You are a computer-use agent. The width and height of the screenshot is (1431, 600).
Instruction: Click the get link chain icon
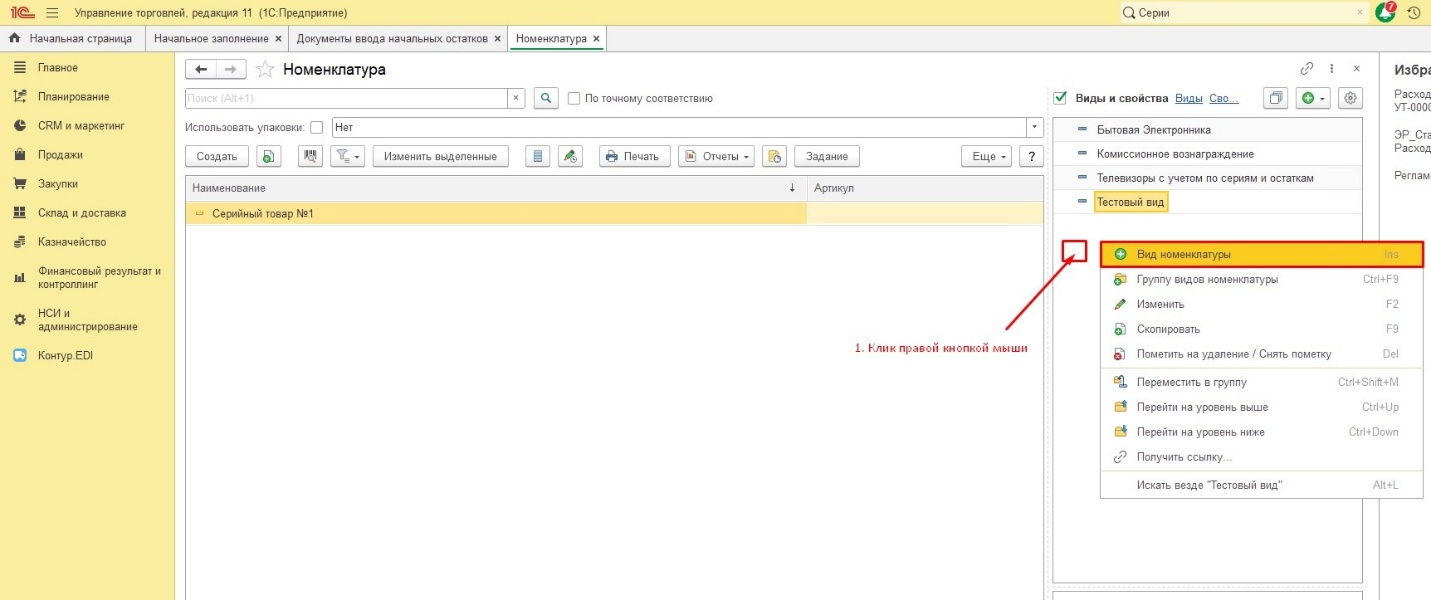coord(1306,69)
